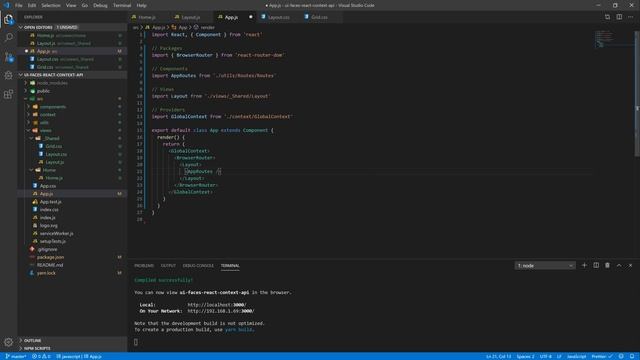
Task: Open the Explorer view in activity bar
Action: [8, 19]
